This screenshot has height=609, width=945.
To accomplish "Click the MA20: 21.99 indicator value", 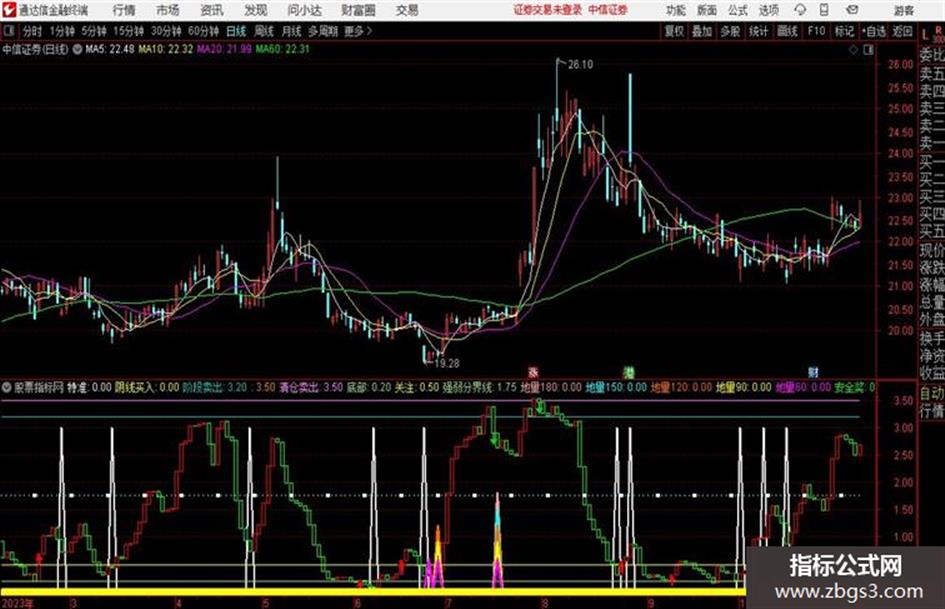I will (x=224, y=49).
